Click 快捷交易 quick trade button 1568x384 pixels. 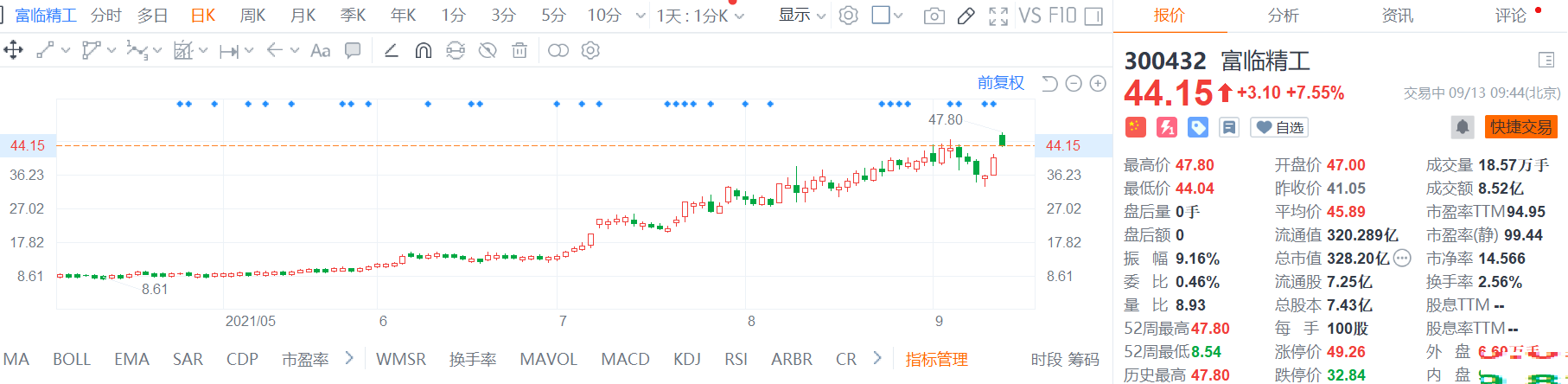[x=1521, y=127]
